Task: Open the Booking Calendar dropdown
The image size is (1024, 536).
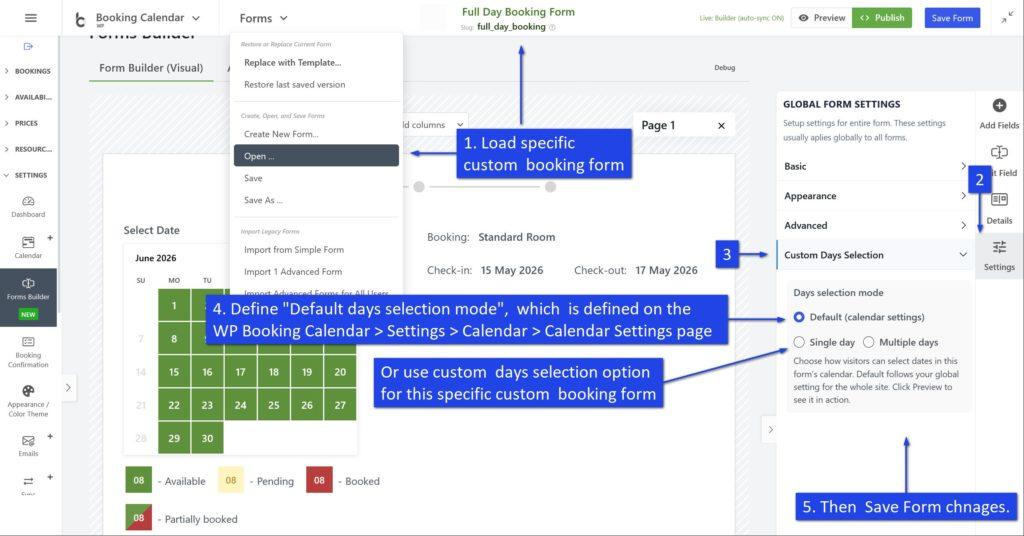Action: point(148,18)
